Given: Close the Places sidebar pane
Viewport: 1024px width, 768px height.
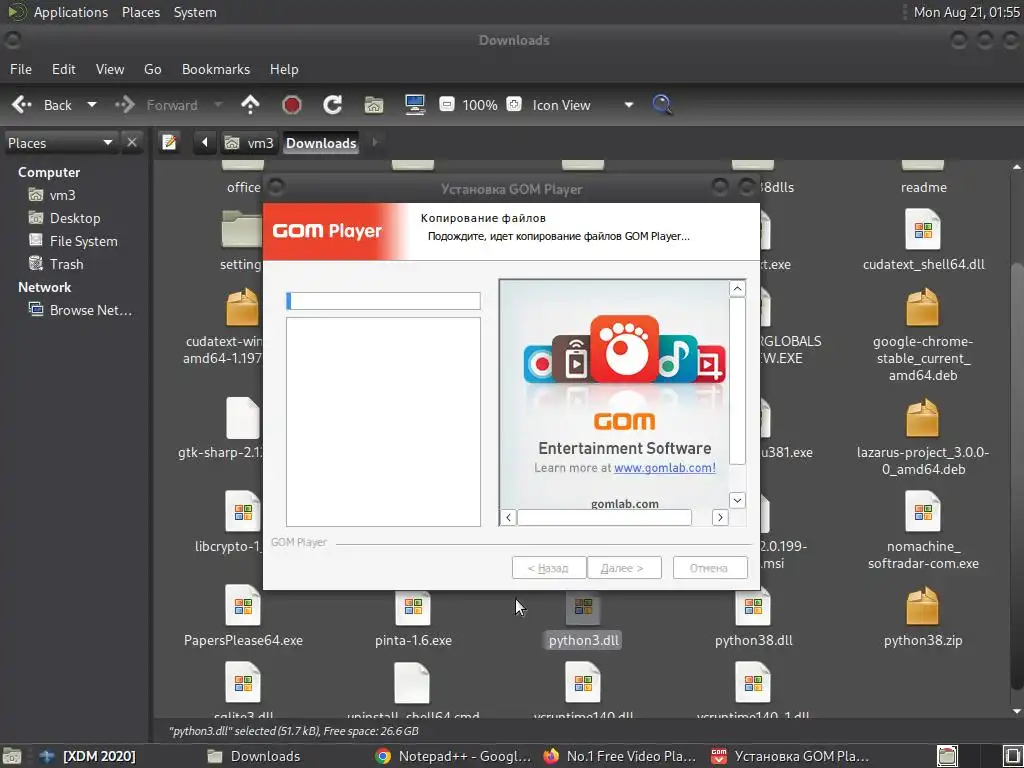Looking at the screenshot, I should point(132,142).
